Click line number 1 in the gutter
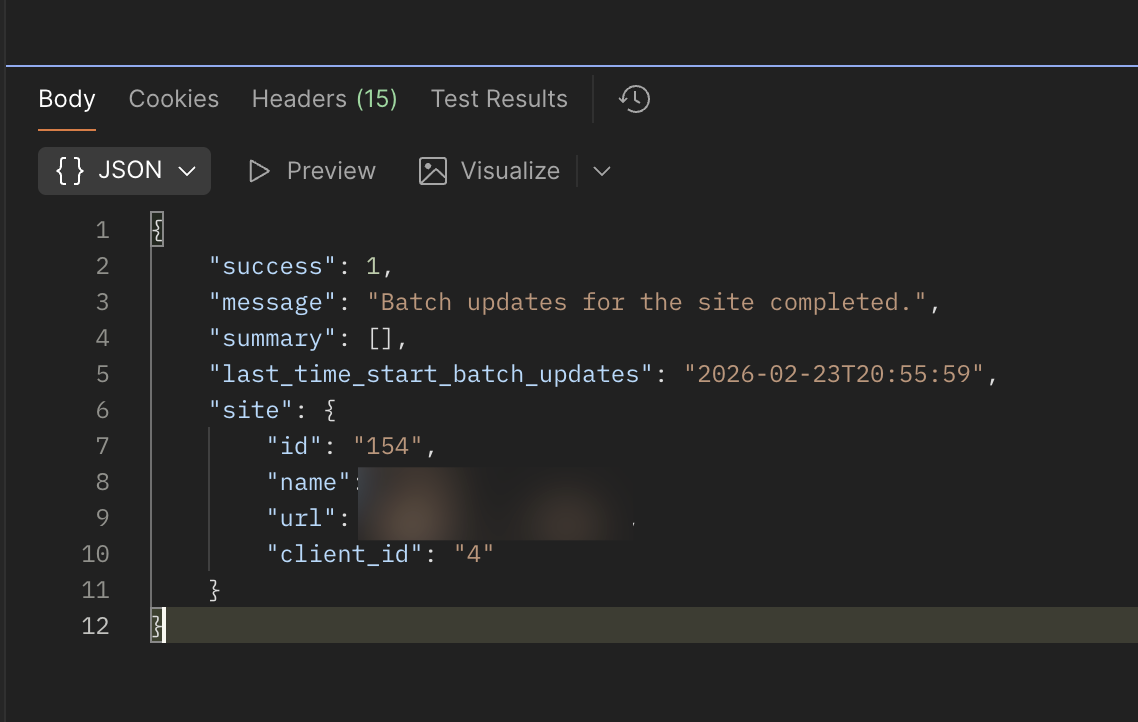Viewport: 1138px width, 722px height. pyautogui.click(x=102, y=230)
